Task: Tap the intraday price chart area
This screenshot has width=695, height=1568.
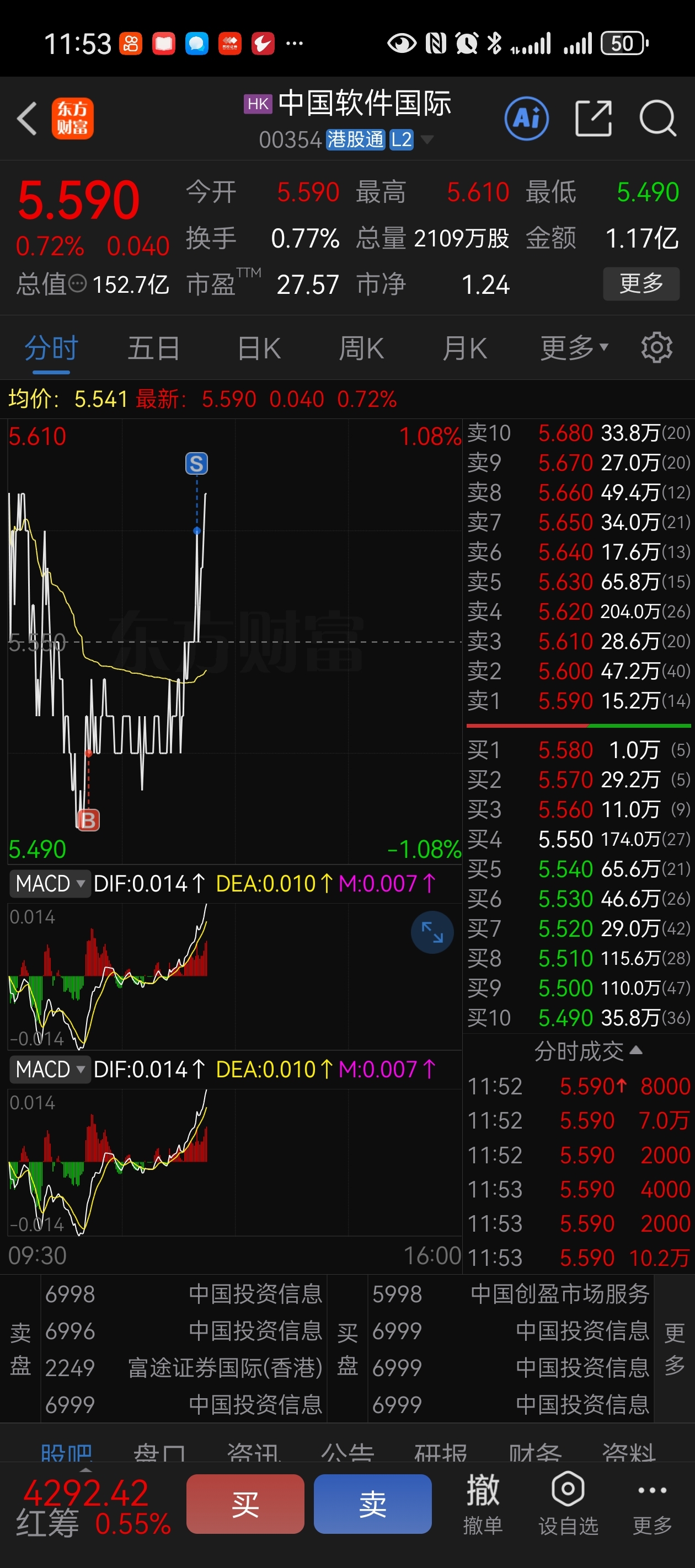Action: (234, 642)
